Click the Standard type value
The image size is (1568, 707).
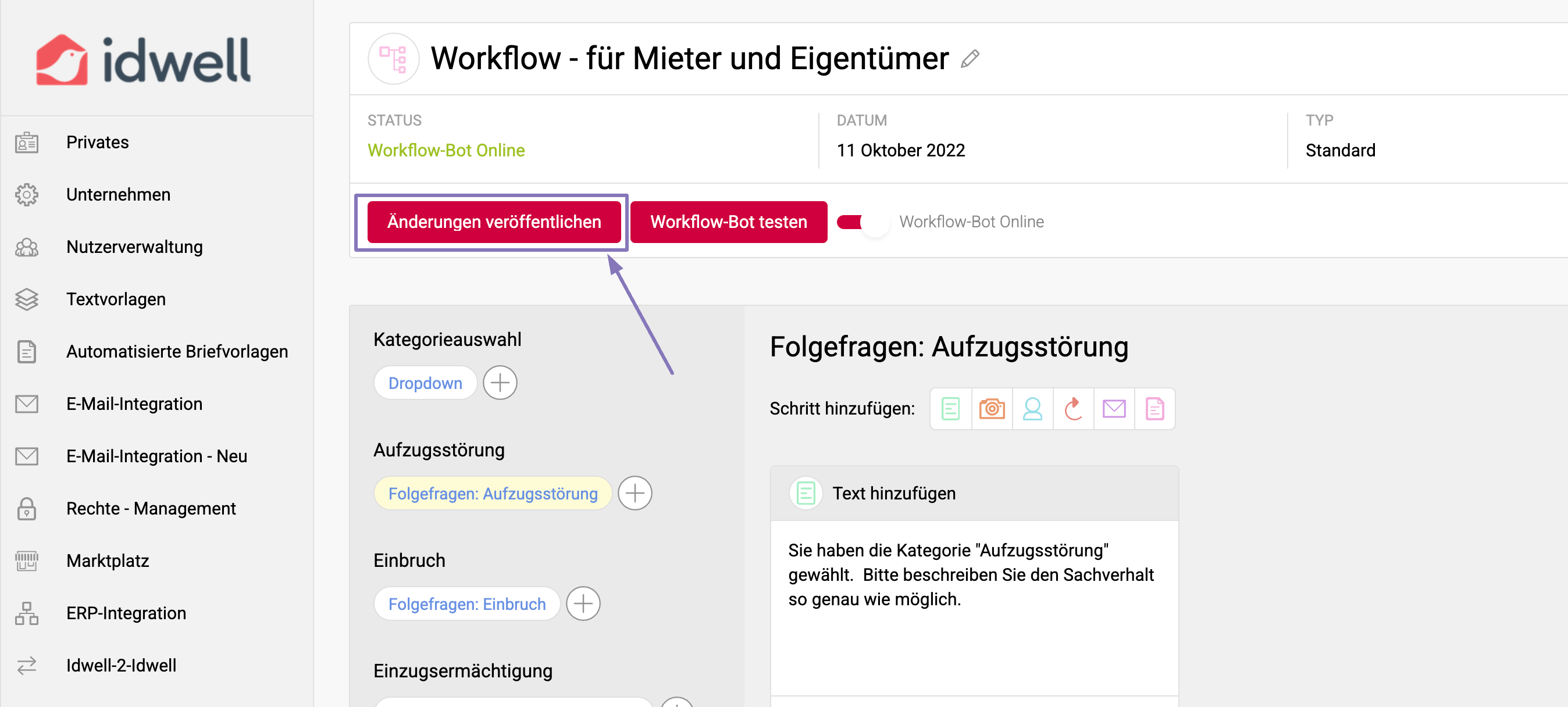click(1340, 150)
